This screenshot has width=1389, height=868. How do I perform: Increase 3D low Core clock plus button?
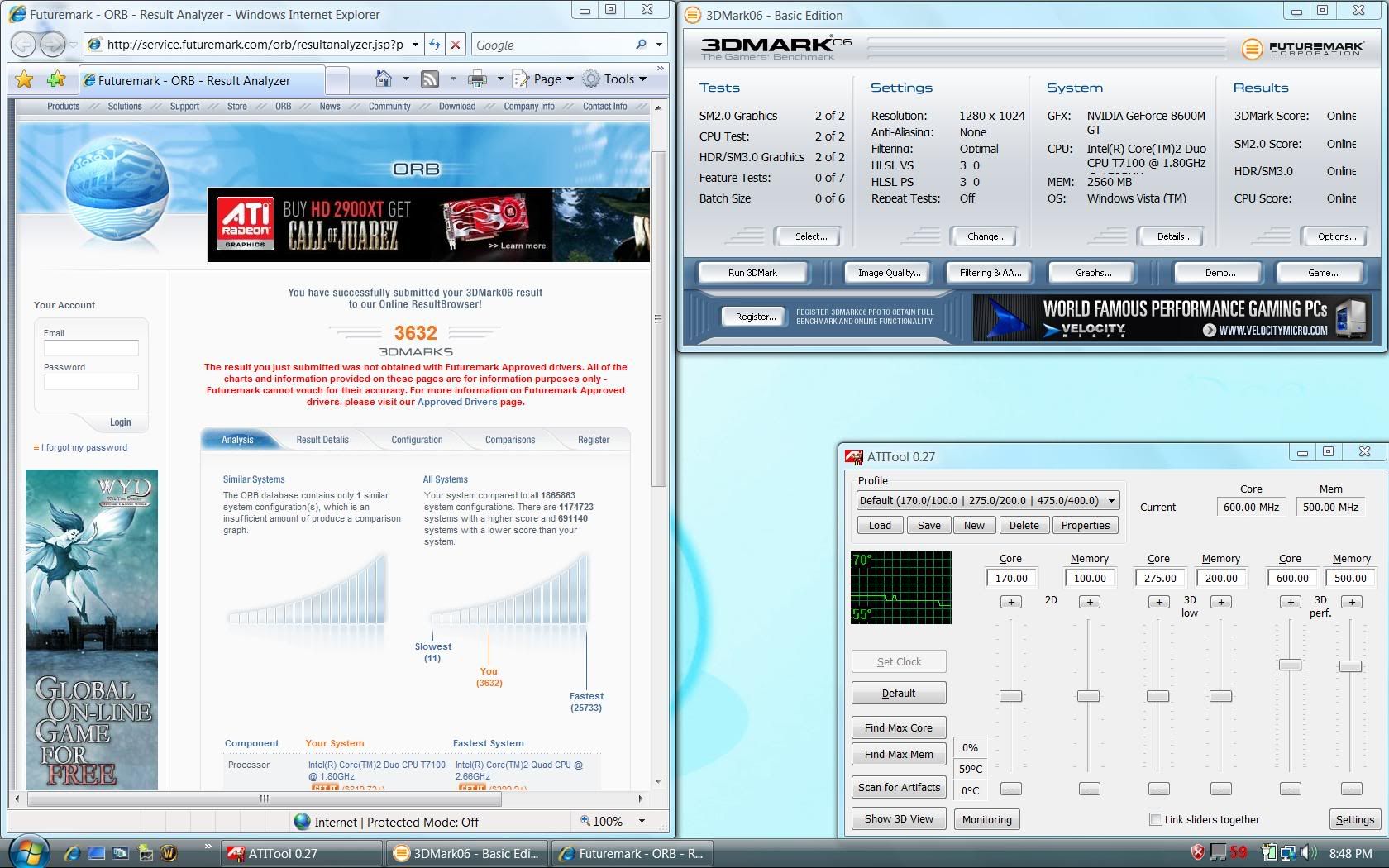(x=1158, y=602)
